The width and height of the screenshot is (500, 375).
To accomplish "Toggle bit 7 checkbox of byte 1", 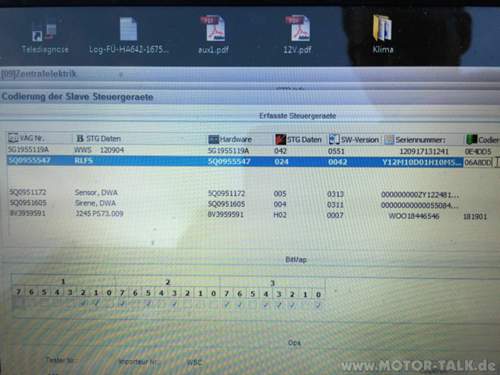I will 19,303.
